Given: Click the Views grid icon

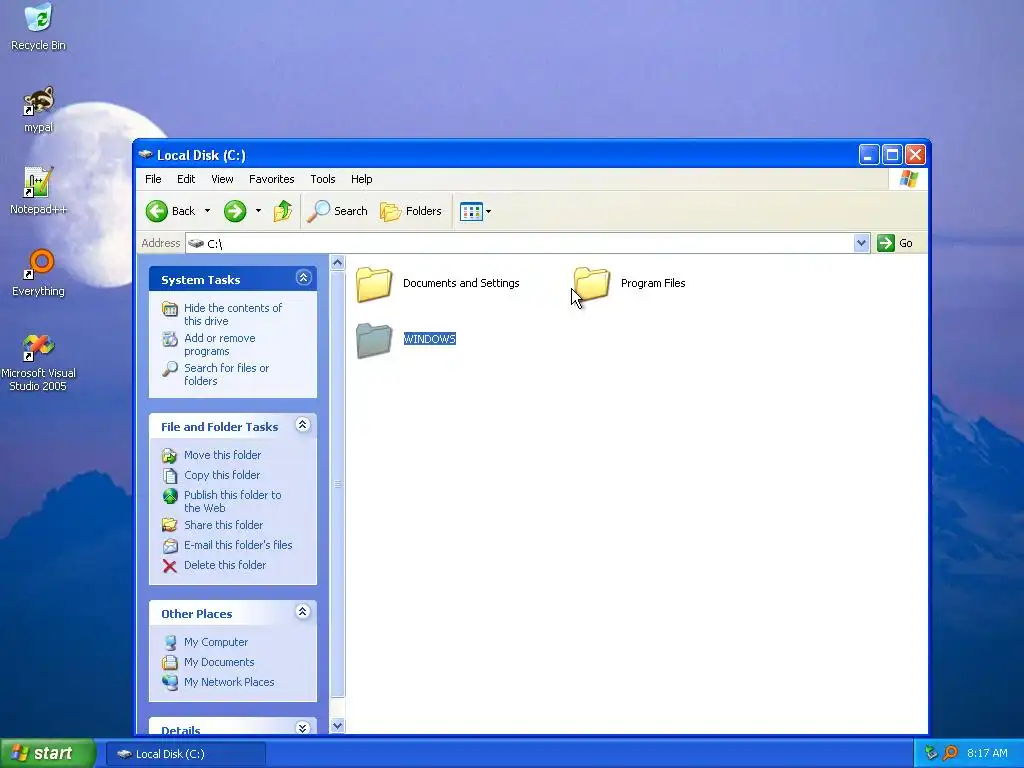Looking at the screenshot, I should [471, 211].
